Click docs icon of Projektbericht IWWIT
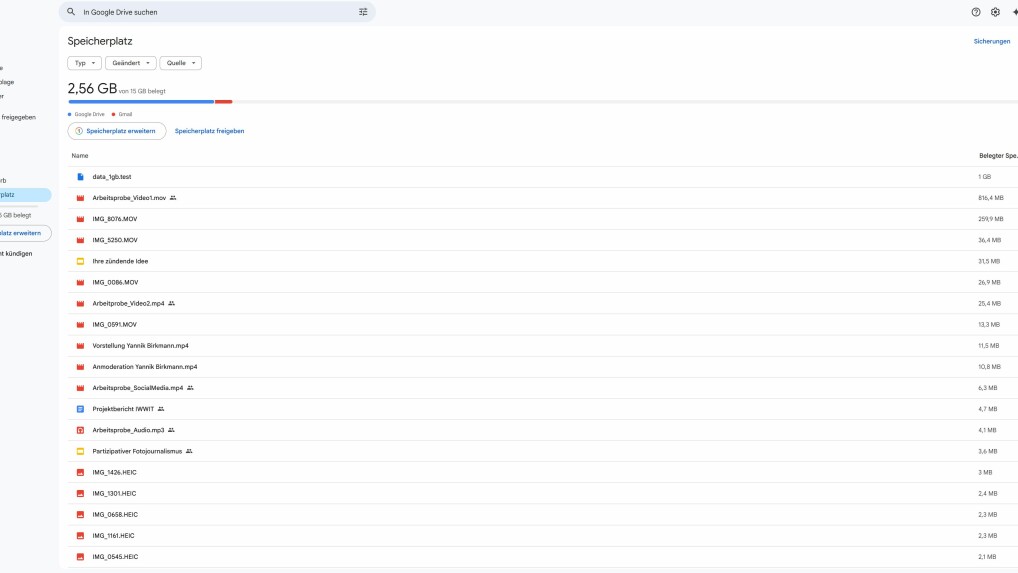1018x573 pixels. tap(81, 409)
